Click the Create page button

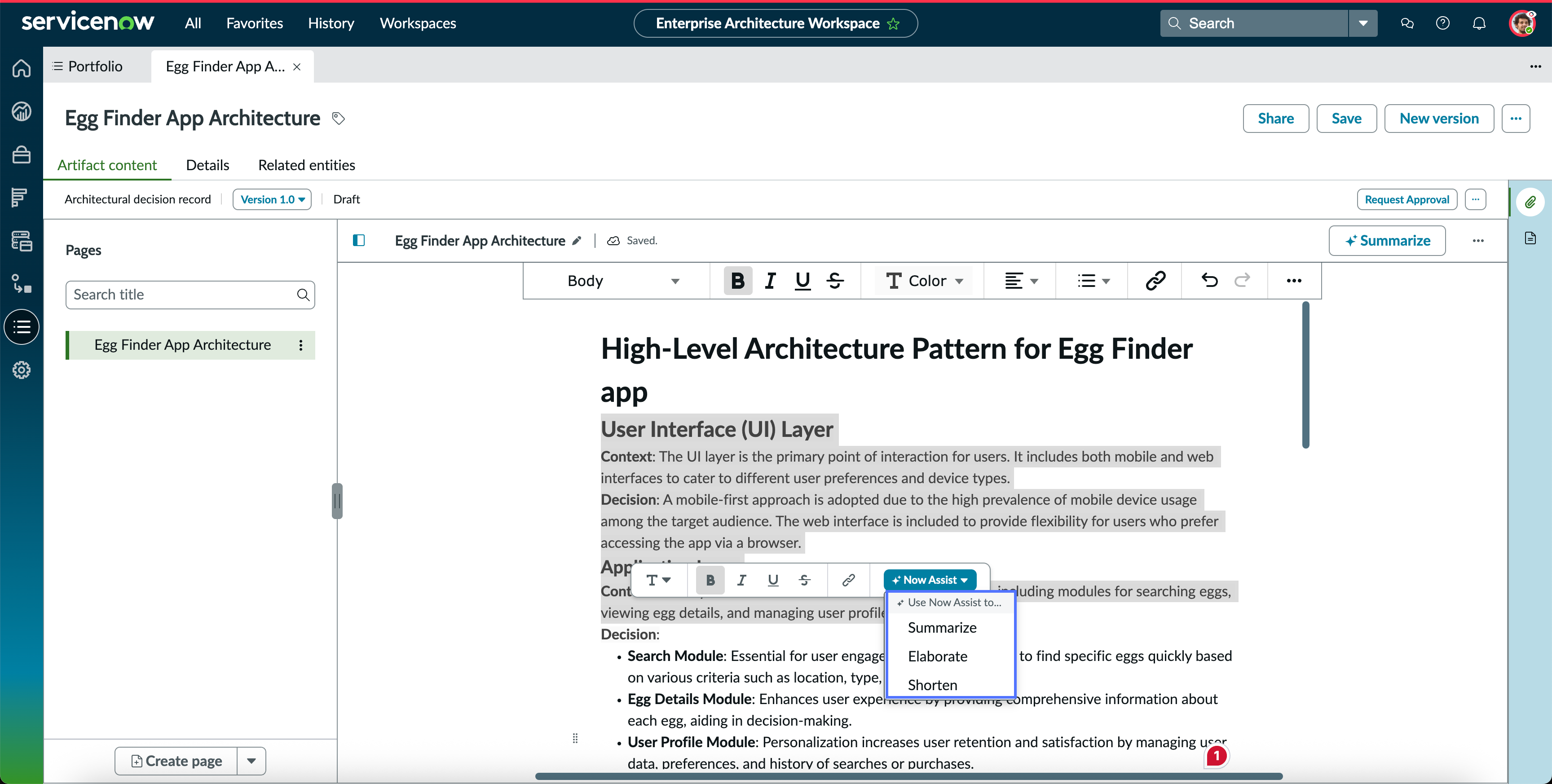176,761
